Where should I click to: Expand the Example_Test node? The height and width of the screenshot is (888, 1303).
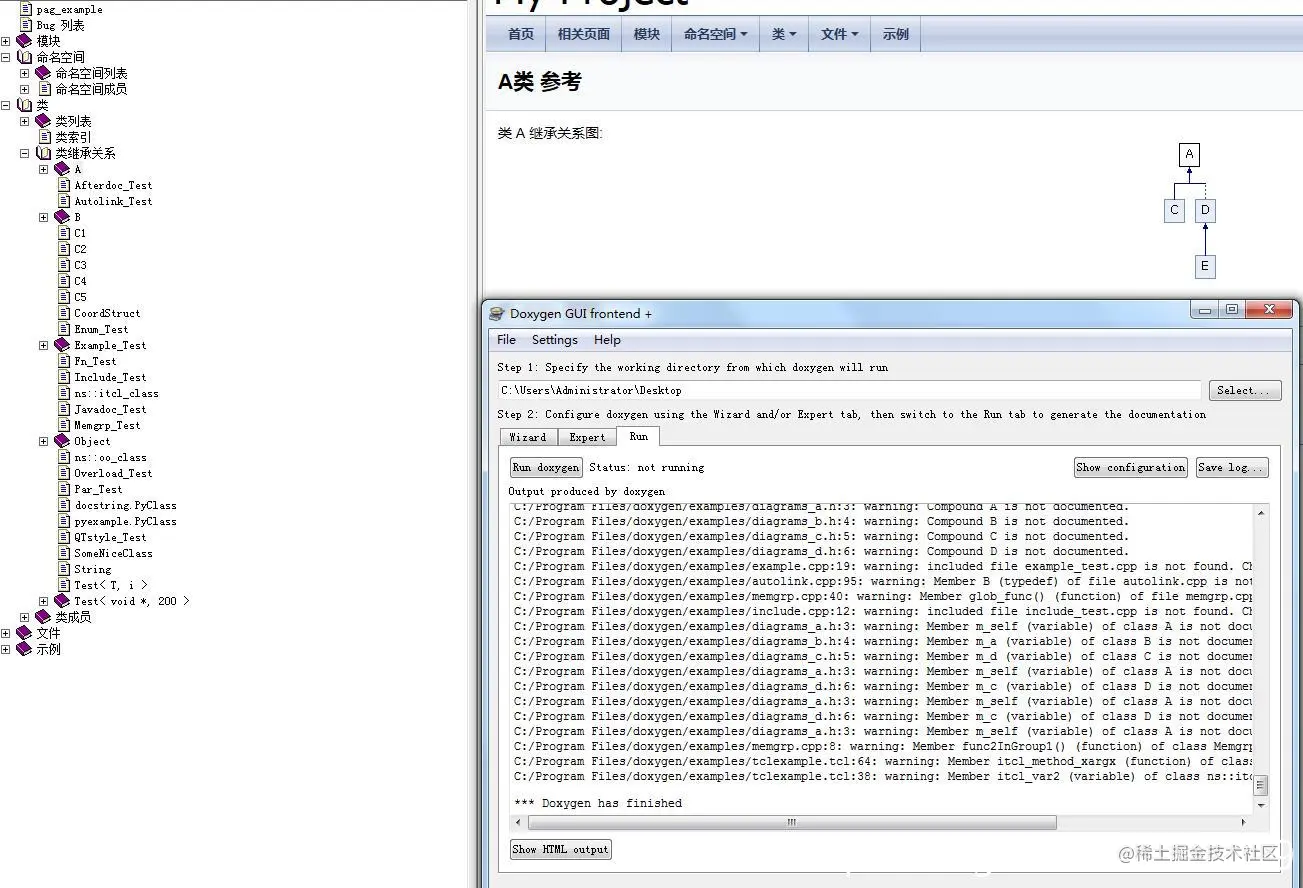[43, 345]
